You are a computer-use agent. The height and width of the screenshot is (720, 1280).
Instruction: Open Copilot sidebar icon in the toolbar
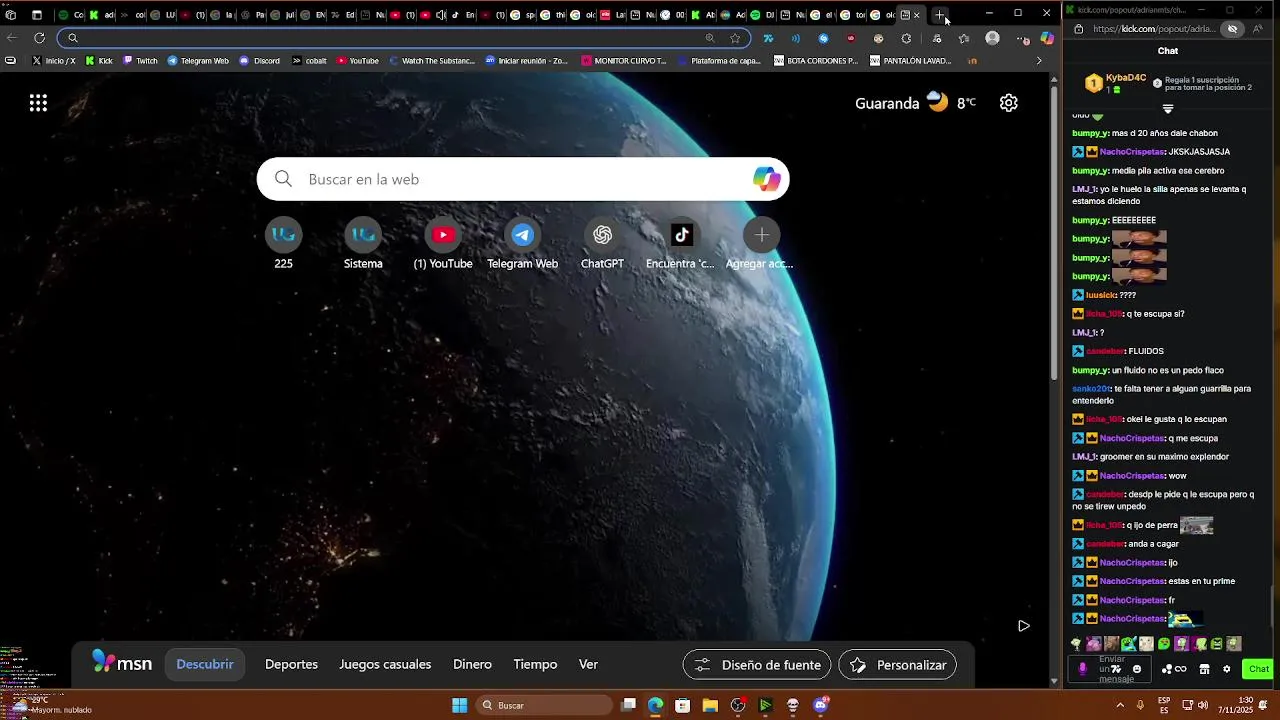click(x=1047, y=38)
